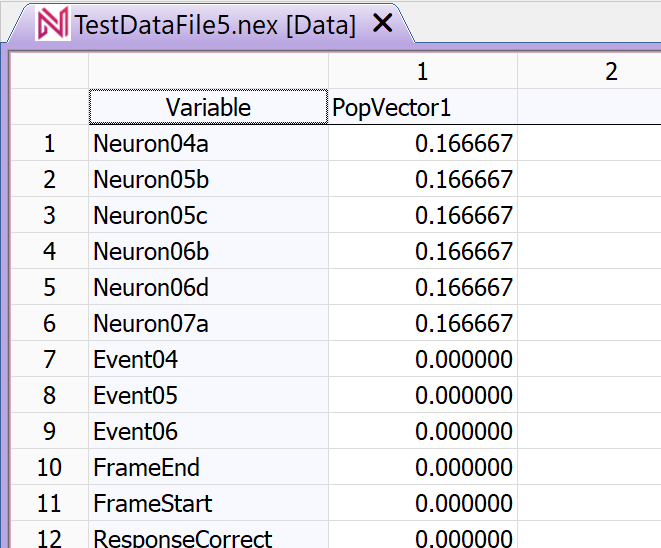
Task: Close the TestDataFile5.nex data tab
Action: (383, 23)
